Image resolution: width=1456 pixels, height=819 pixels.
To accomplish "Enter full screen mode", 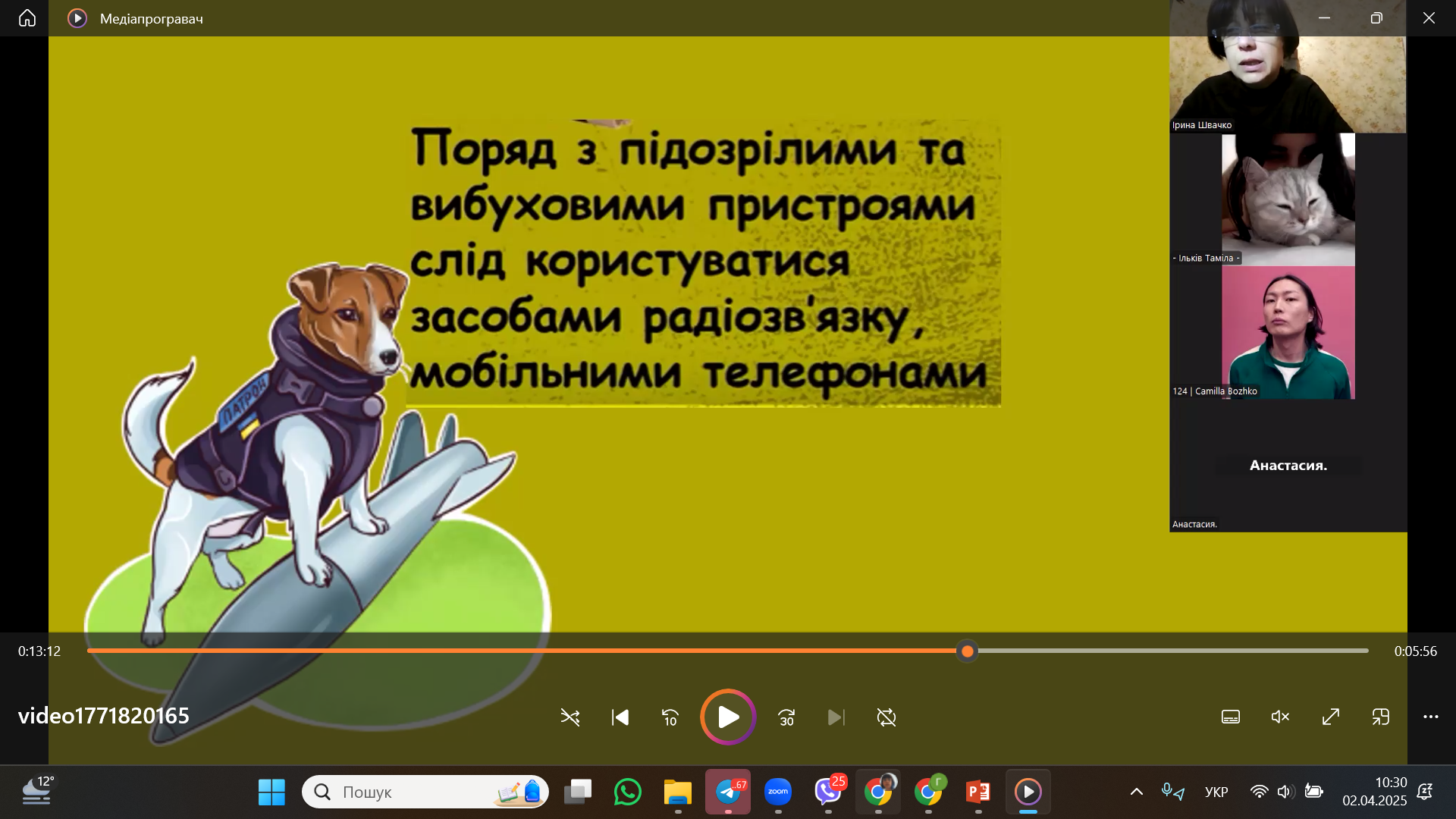I will 1331,717.
